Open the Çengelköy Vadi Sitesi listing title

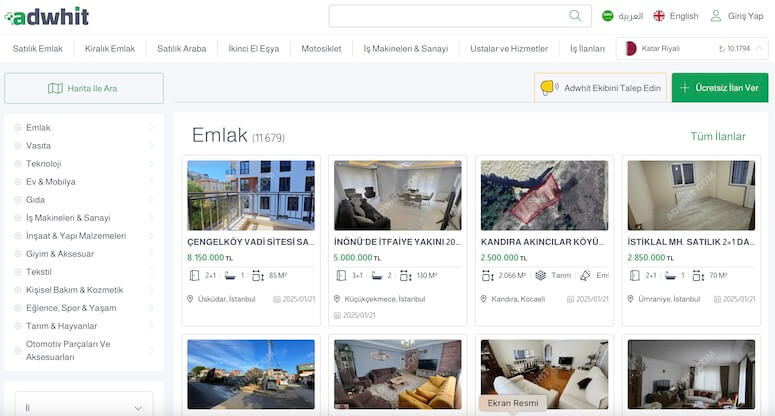251,242
